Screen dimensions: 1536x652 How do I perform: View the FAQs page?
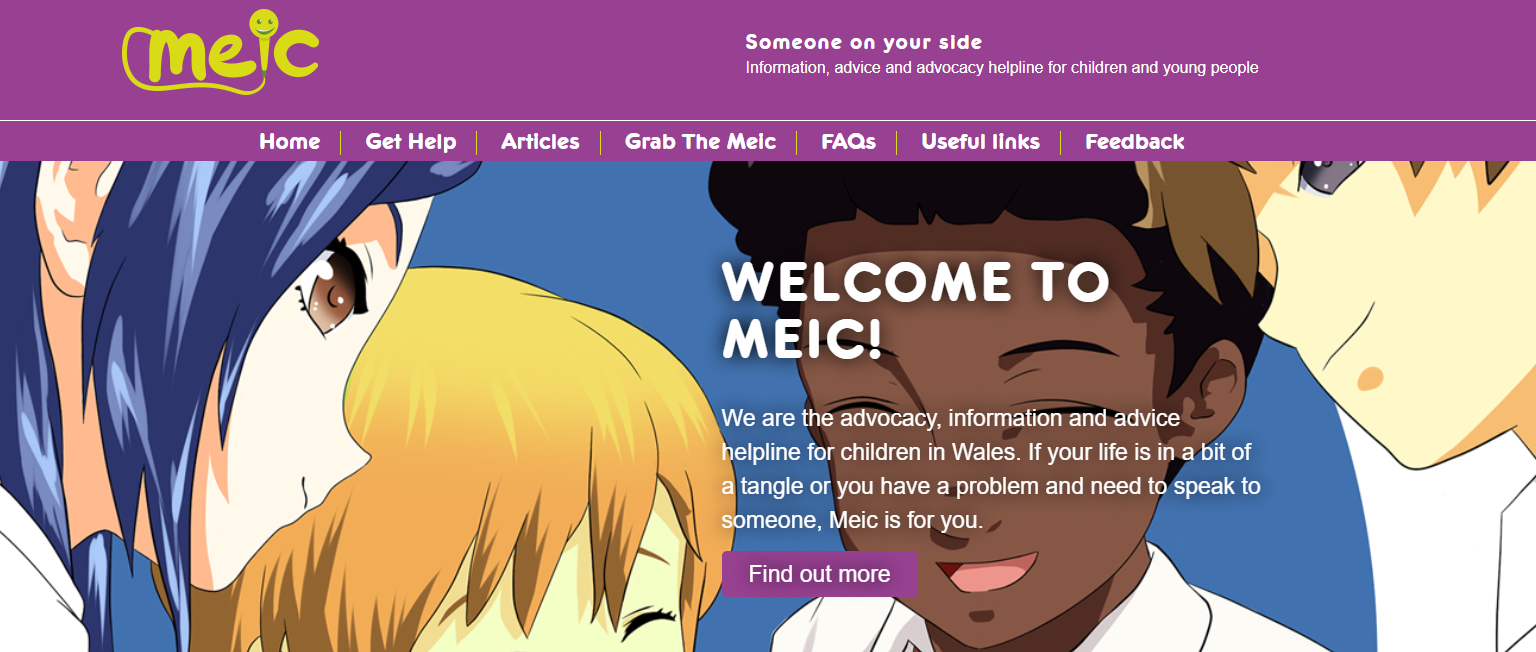click(x=848, y=142)
